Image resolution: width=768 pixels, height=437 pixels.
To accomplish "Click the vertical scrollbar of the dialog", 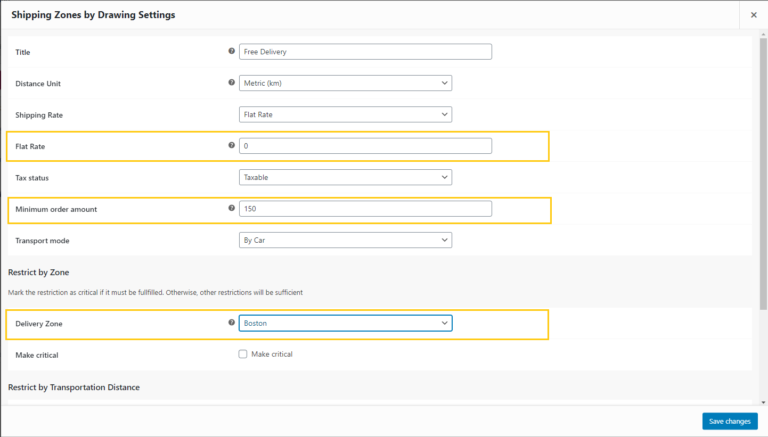I will point(763,200).
